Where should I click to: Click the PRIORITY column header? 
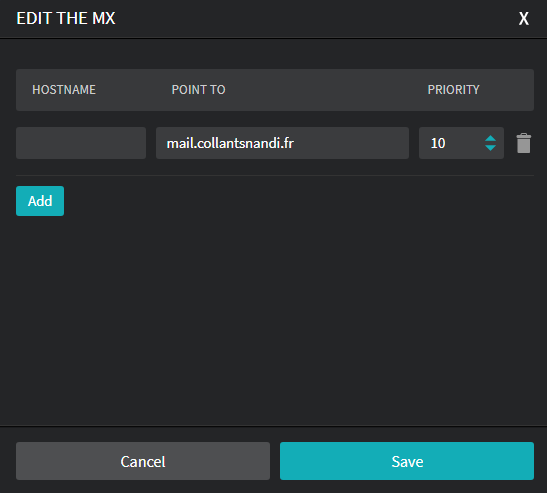[454, 90]
